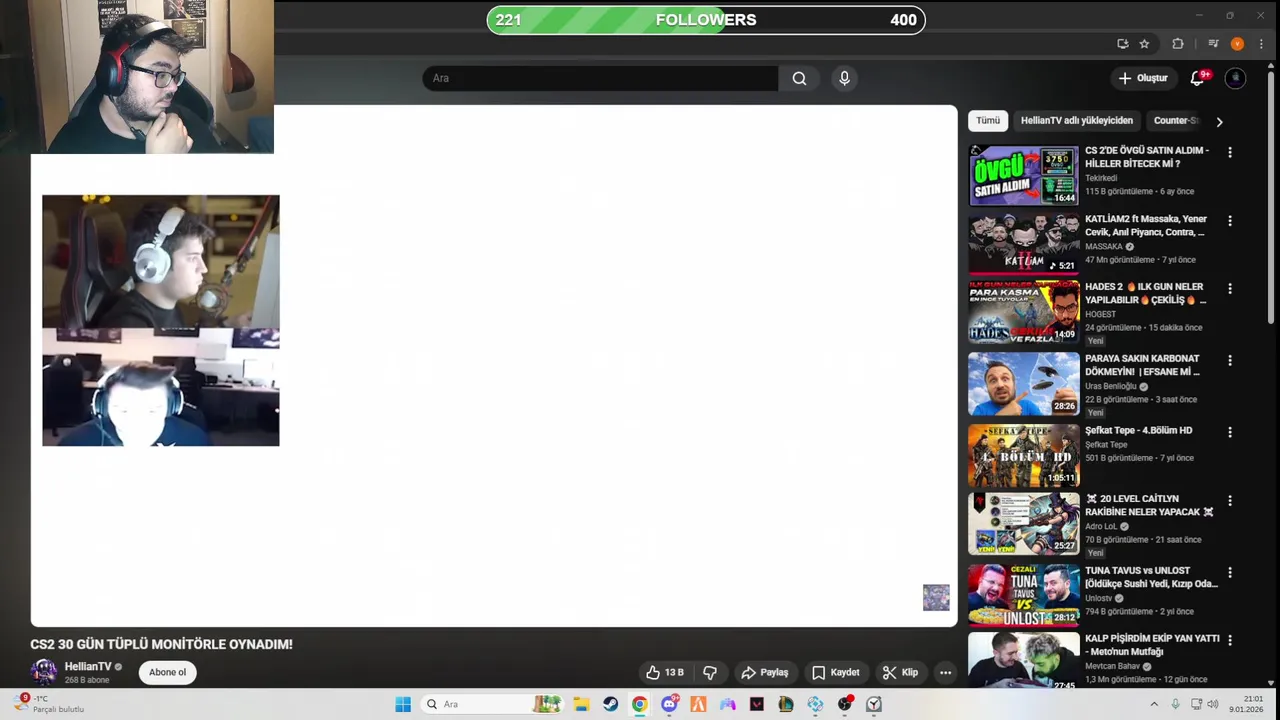This screenshot has width=1280, height=720.
Task: Open YouTube notifications bell
Action: tap(1197, 78)
